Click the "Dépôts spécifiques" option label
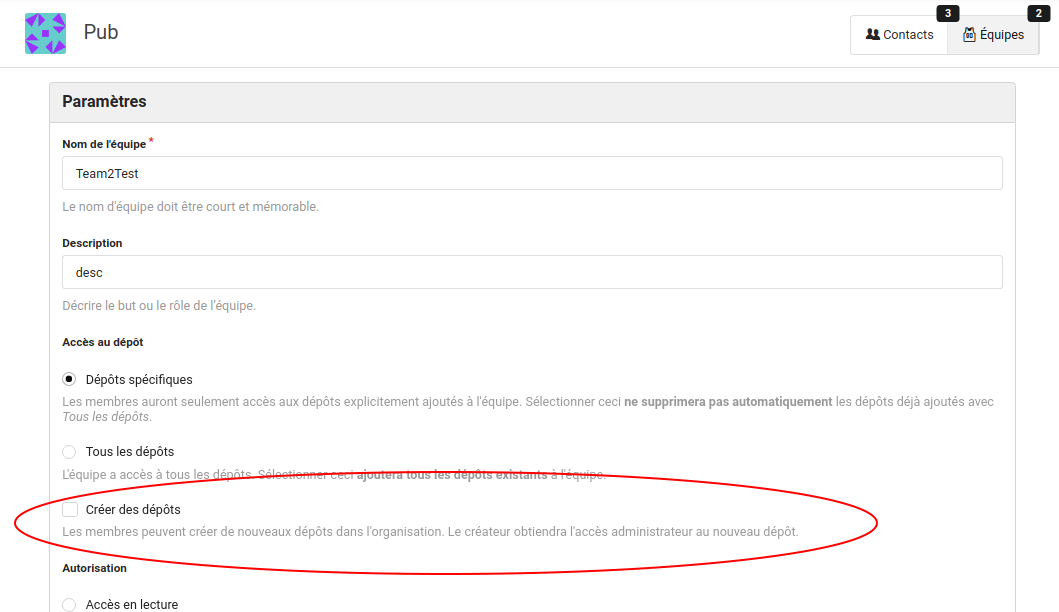This screenshot has height=612, width=1059. click(139, 380)
